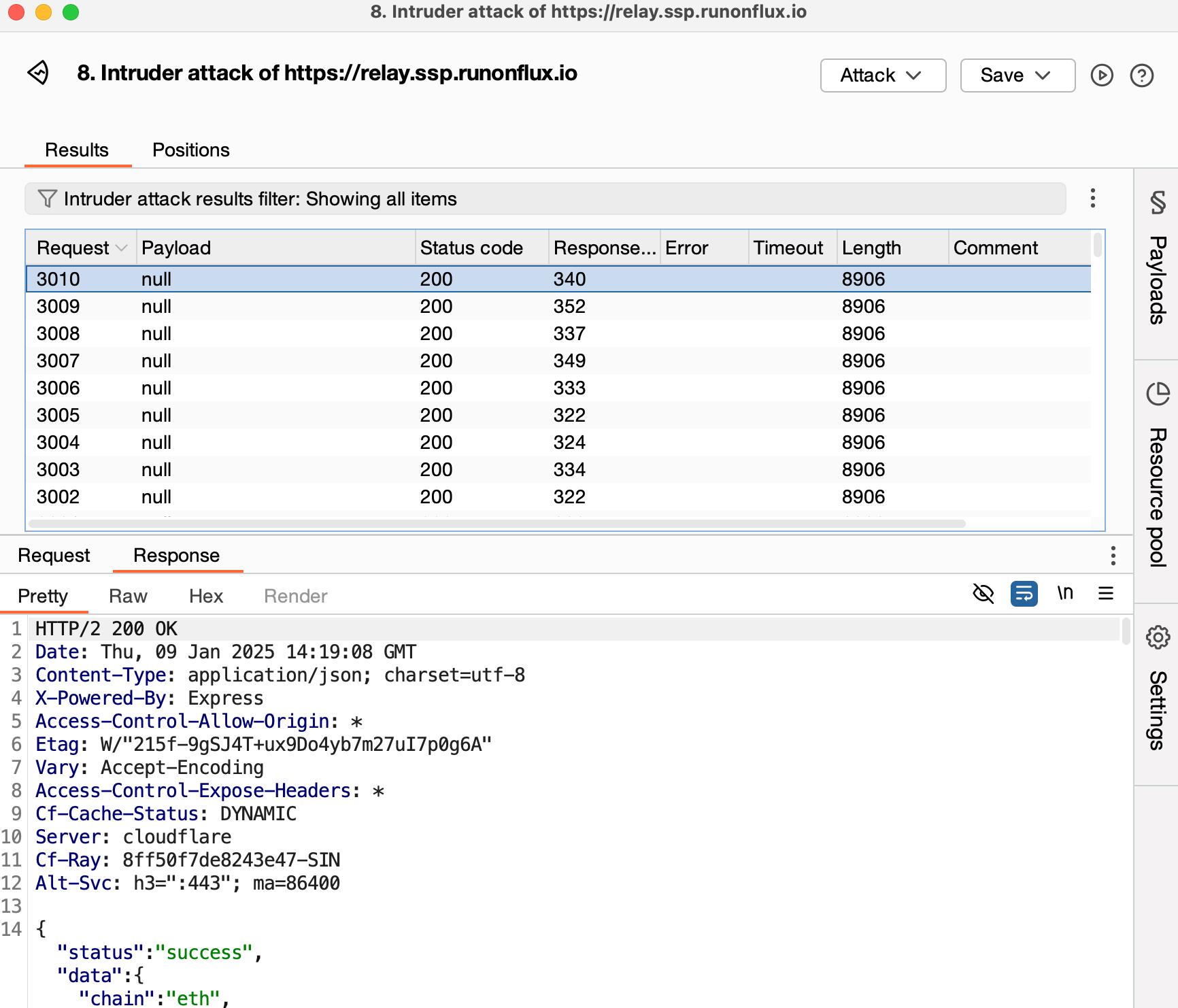Screen dimensions: 1178x1008
Task: Click the X-Powered-By: Express header
Action: point(150,698)
